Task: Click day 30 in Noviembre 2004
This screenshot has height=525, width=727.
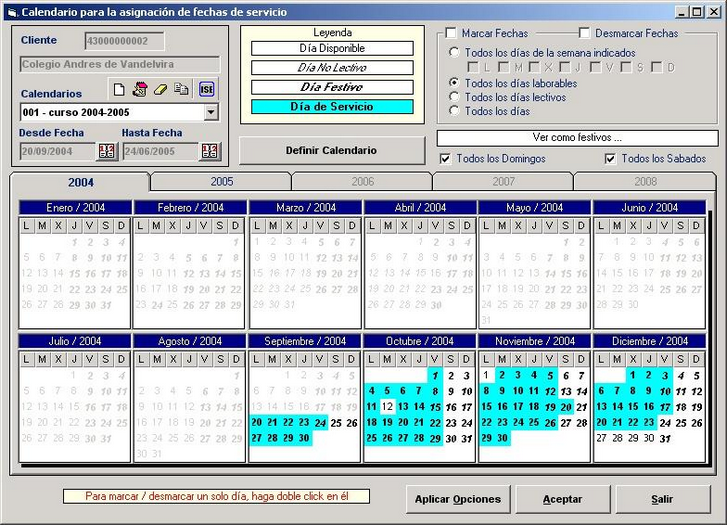Action: (502, 438)
